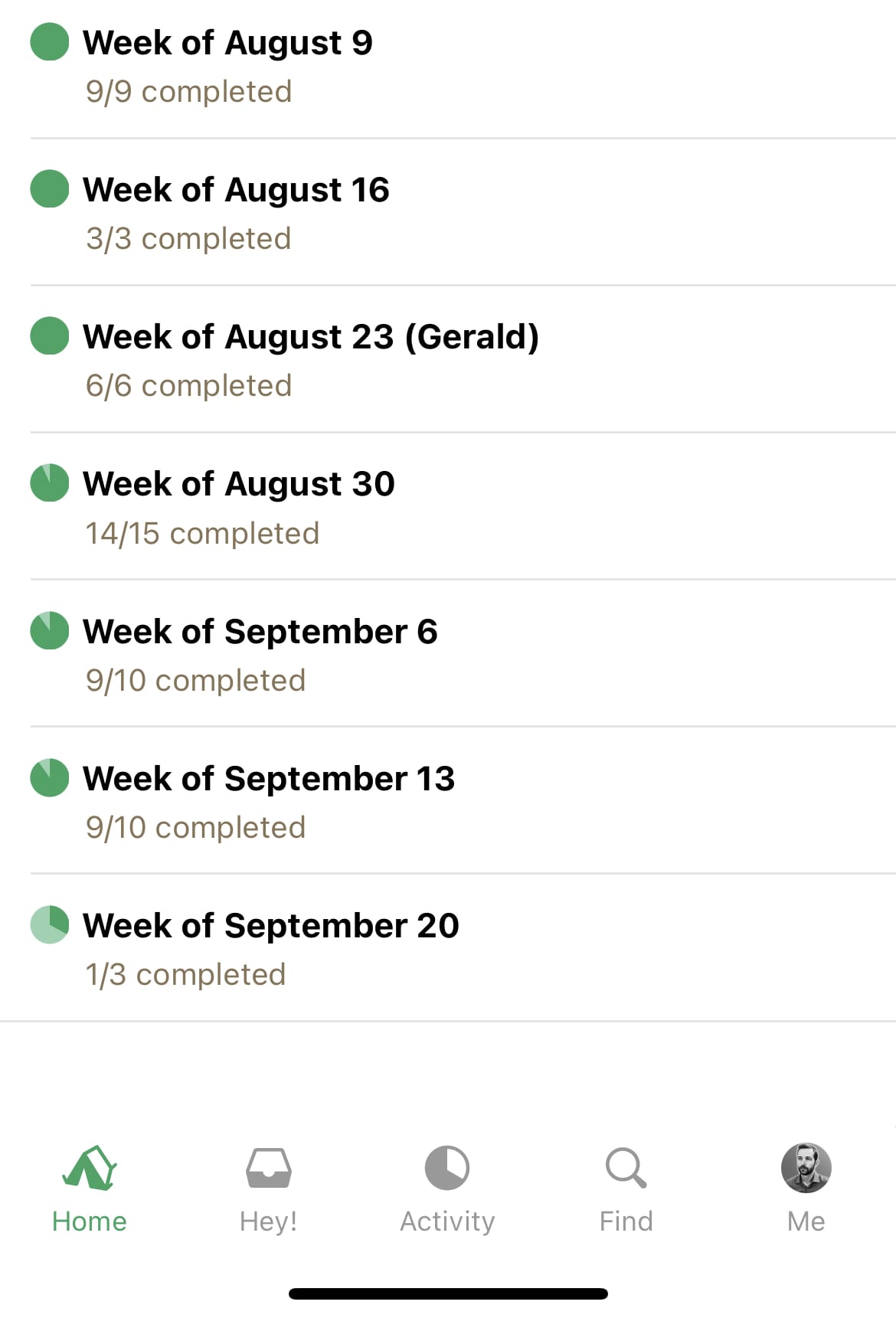
Task: Tap the Find magnifier icon
Action: (x=626, y=1168)
